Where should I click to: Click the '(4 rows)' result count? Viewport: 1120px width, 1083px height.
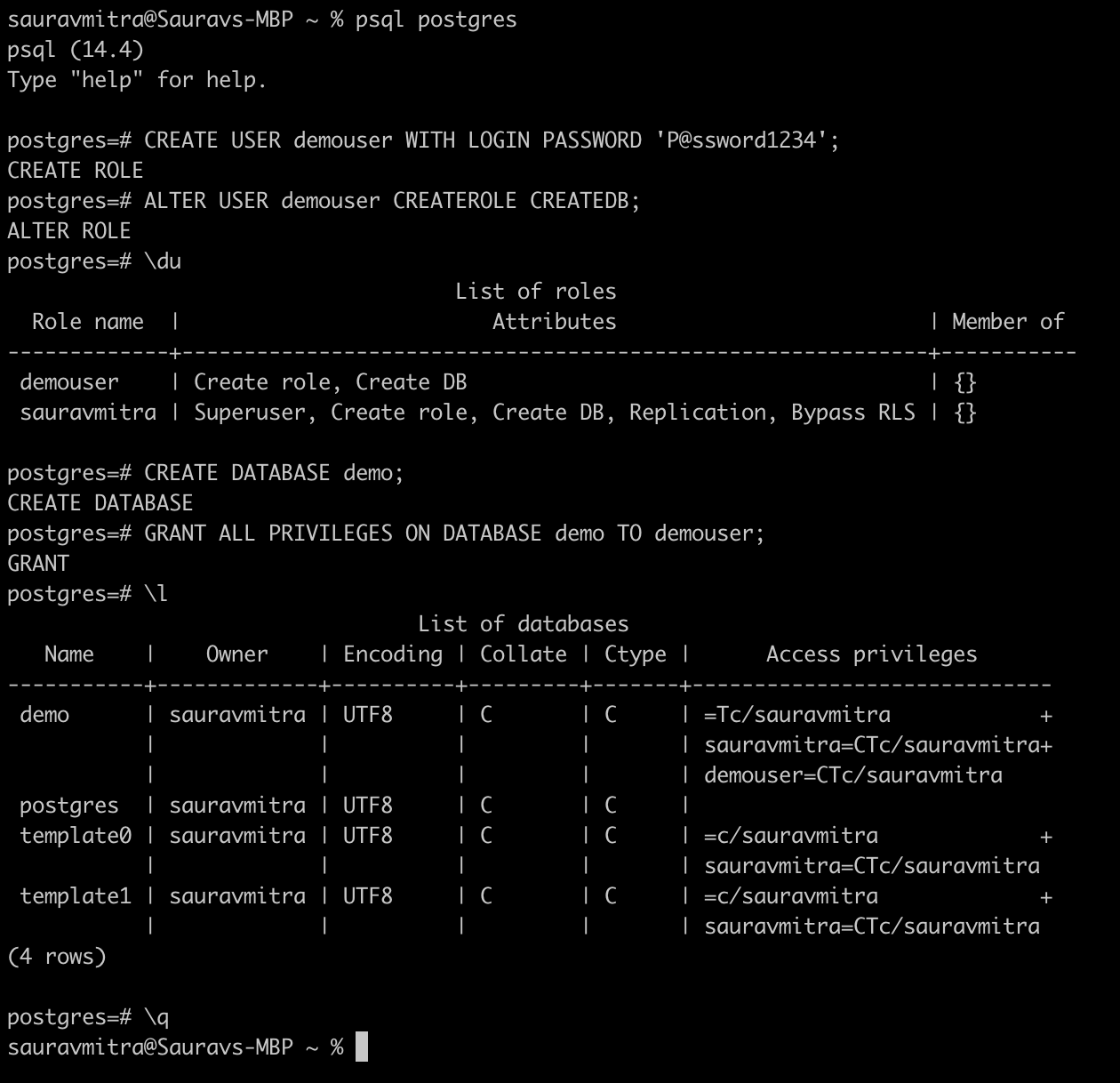pos(56,957)
